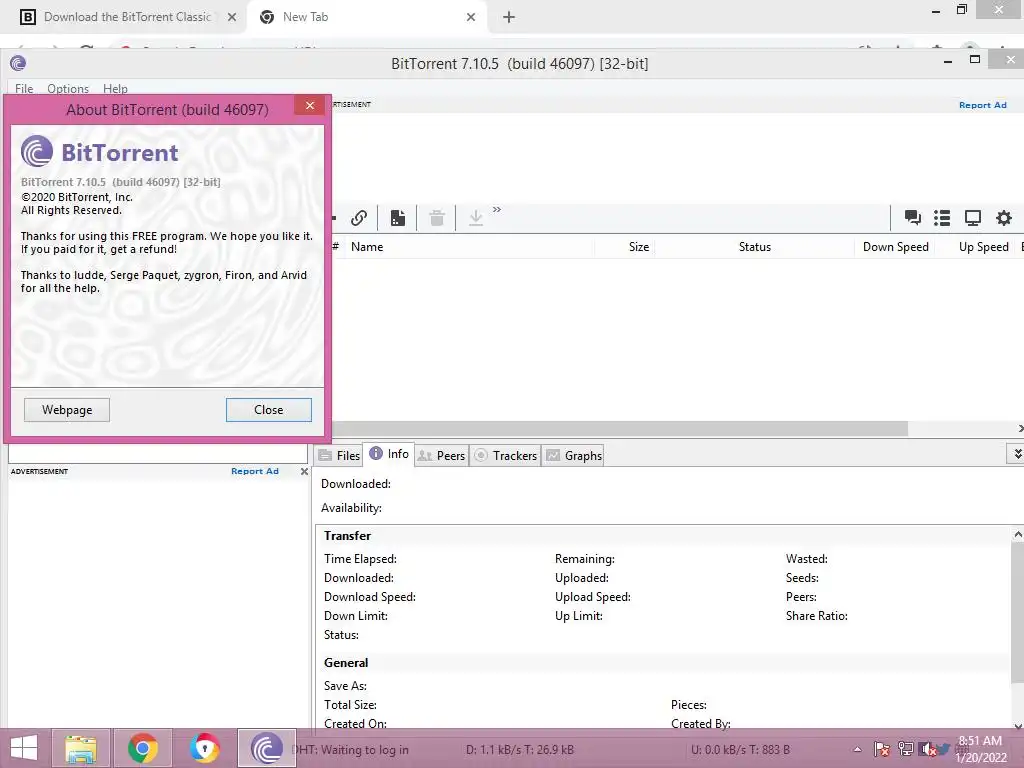Sort torrent list by Name column
This screenshot has width=1024, height=768.
[x=470, y=247]
